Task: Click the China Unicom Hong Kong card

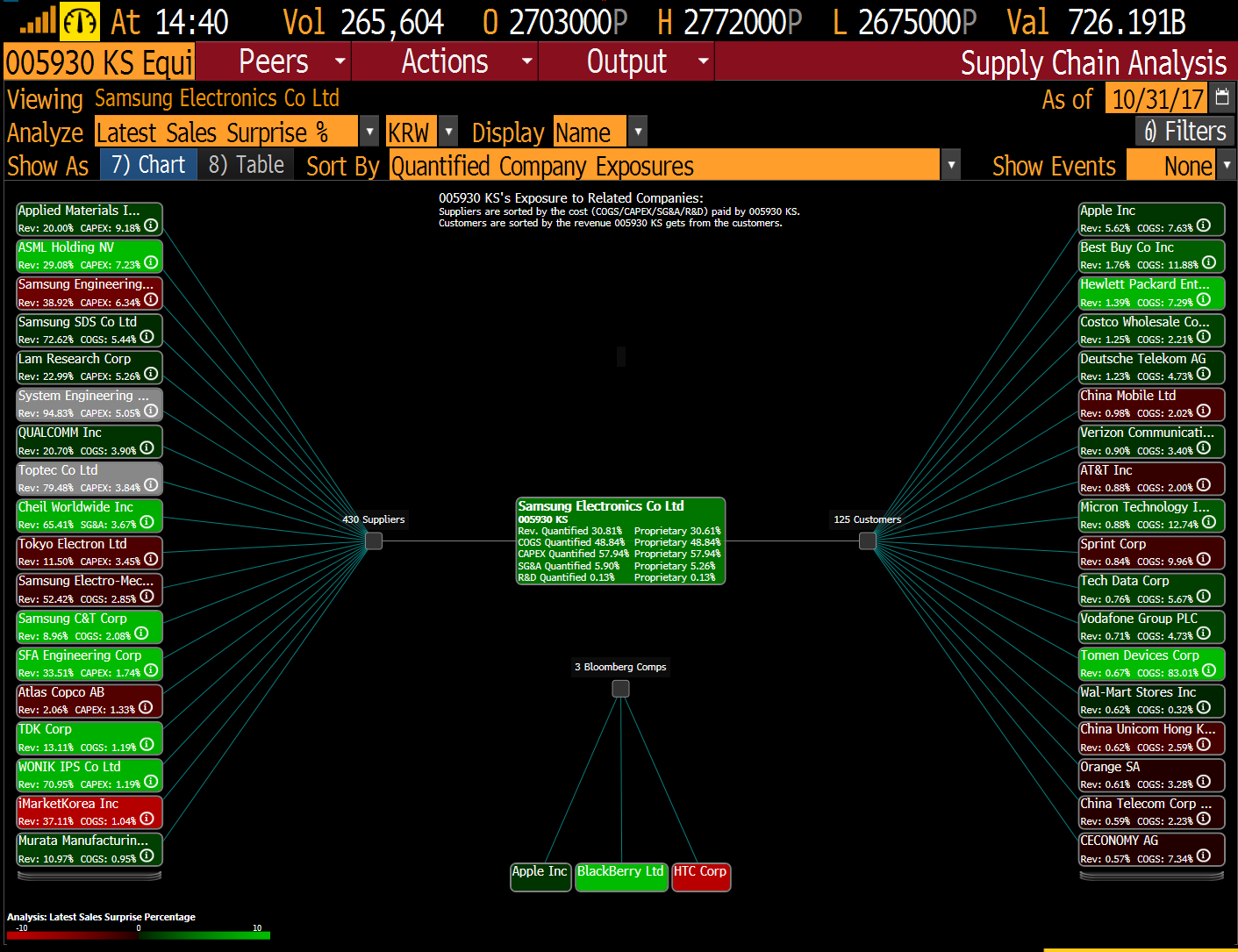Action: point(1151,738)
